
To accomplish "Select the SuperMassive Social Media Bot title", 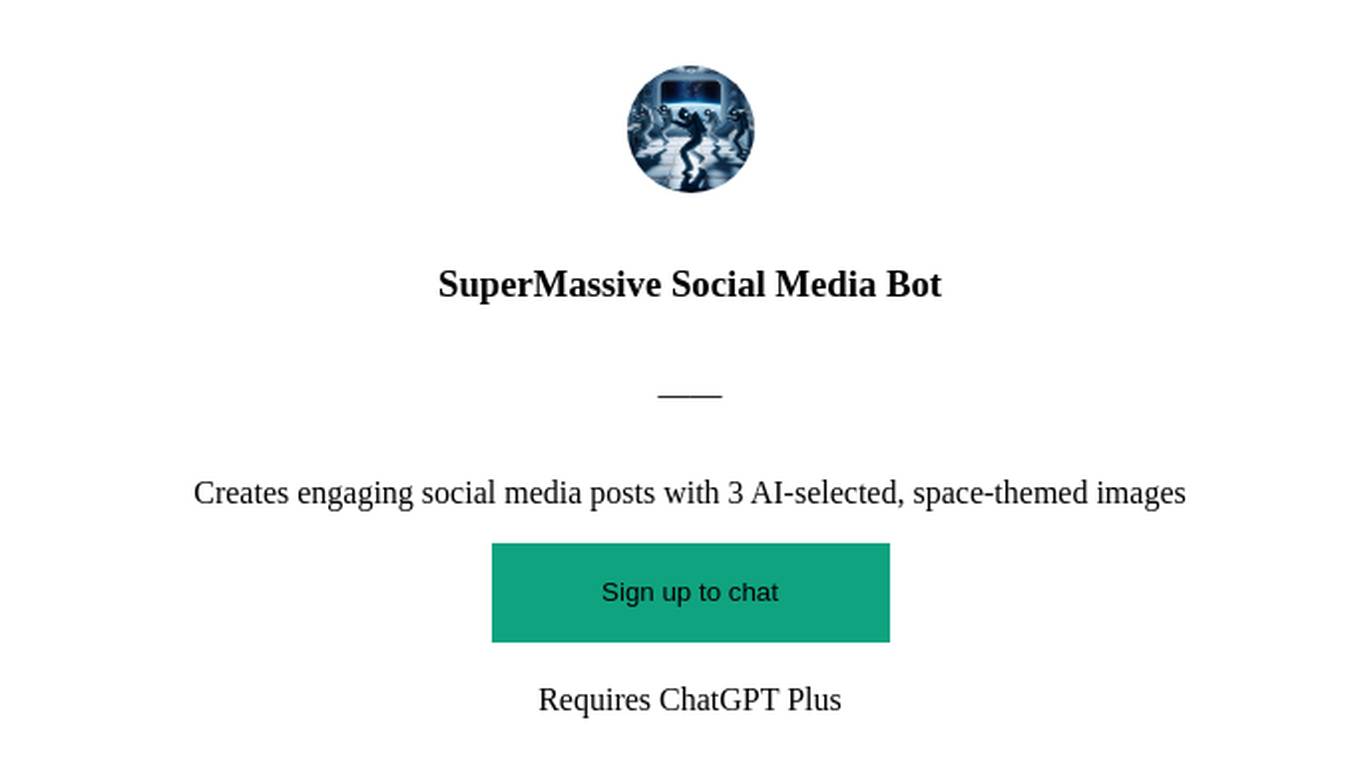I will point(690,285).
